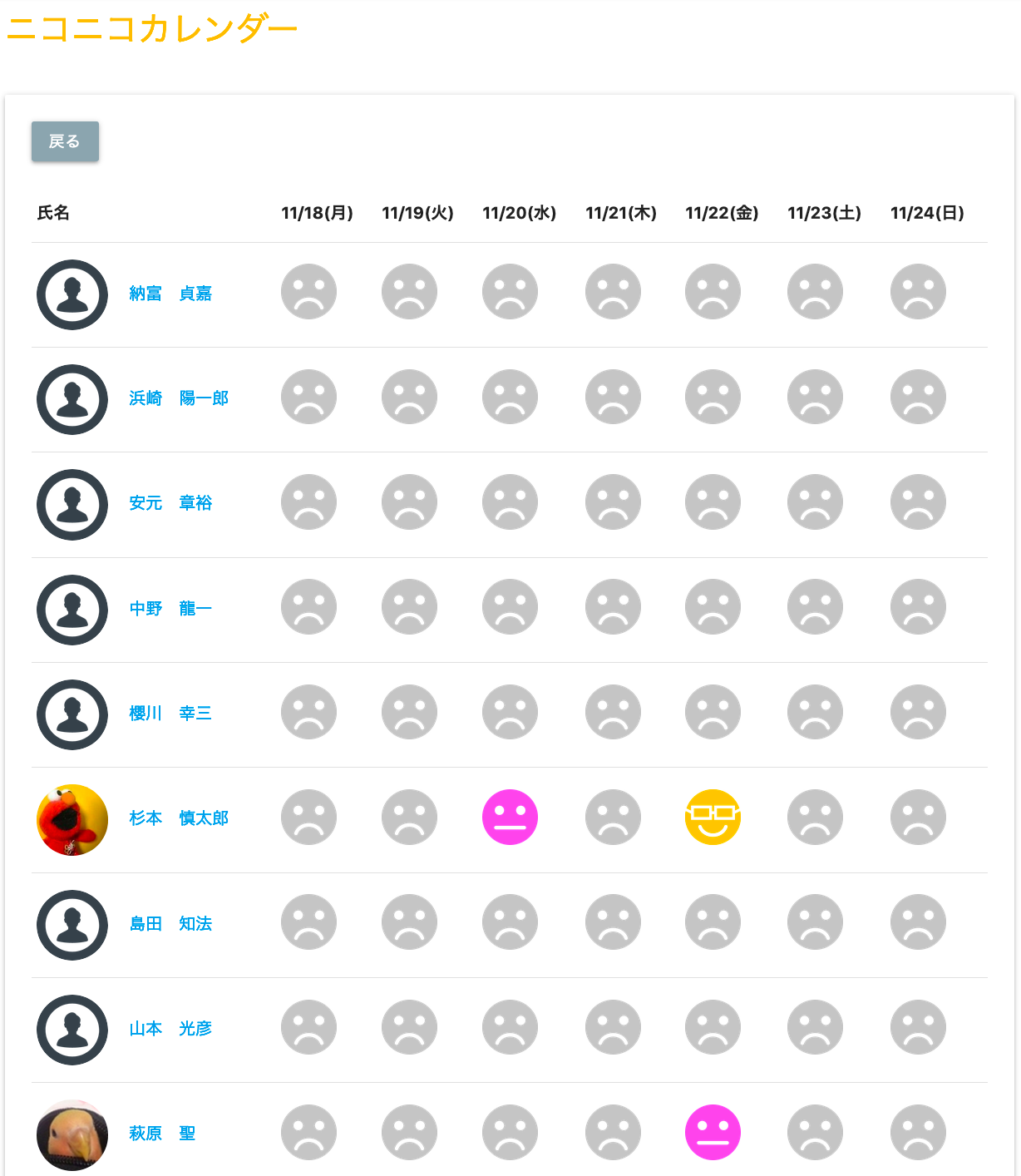Click 杉本 慎太郎's yellow glasses smiley on 11/22
1021x1176 pixels.
coord(713,817)
